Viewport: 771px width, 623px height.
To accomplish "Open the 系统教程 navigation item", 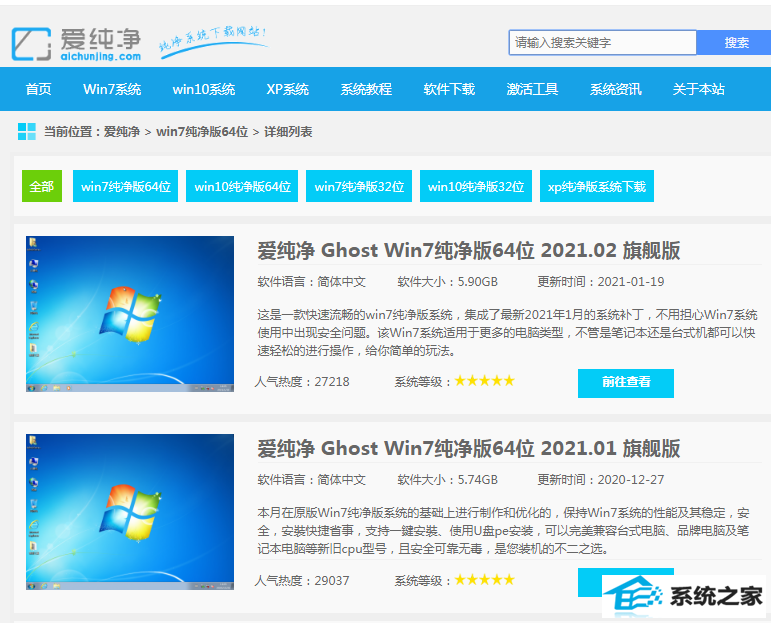I will [x=366, y=89].
